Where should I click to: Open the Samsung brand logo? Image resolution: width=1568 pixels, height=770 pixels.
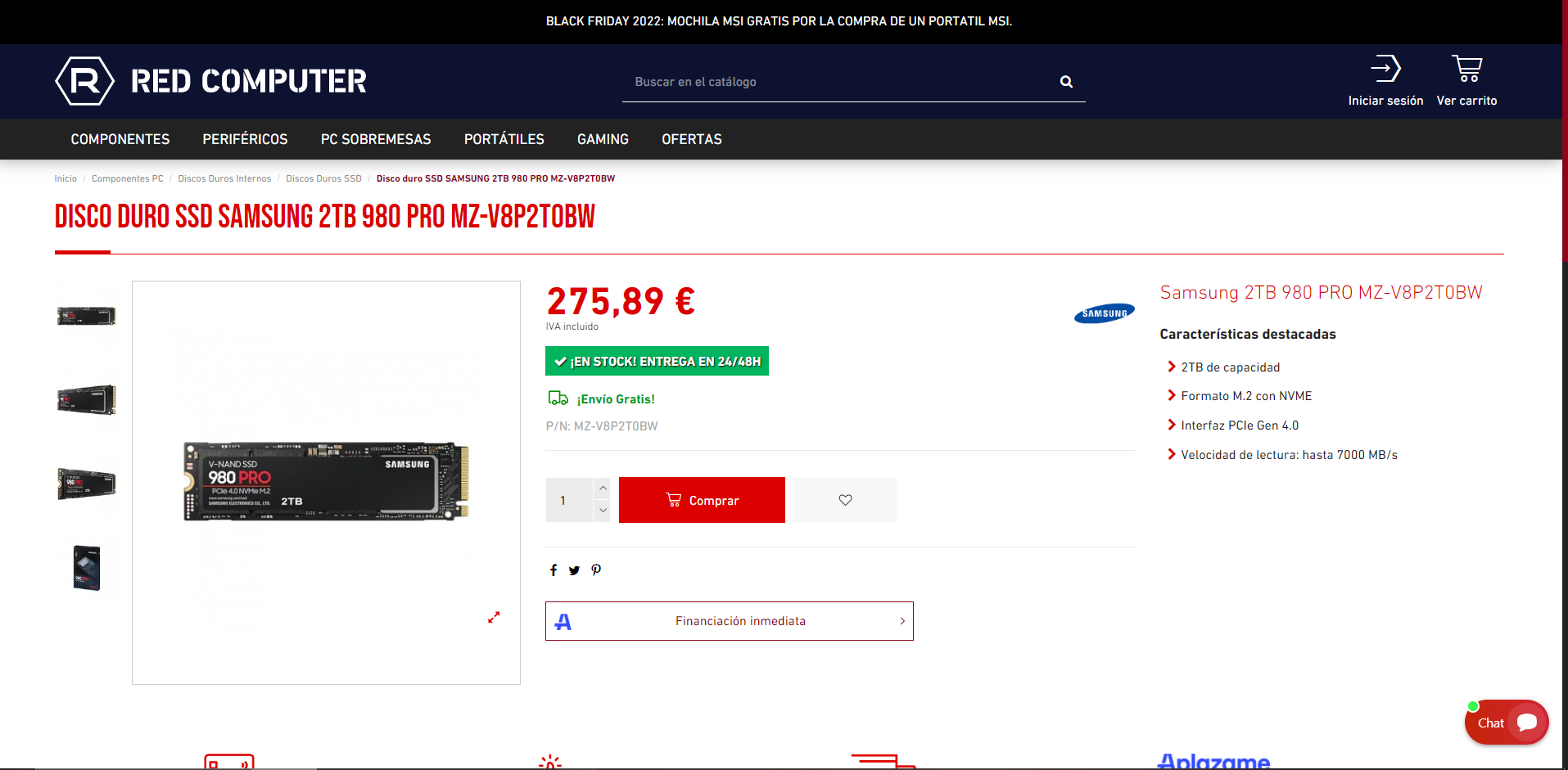click(1104, 313)
